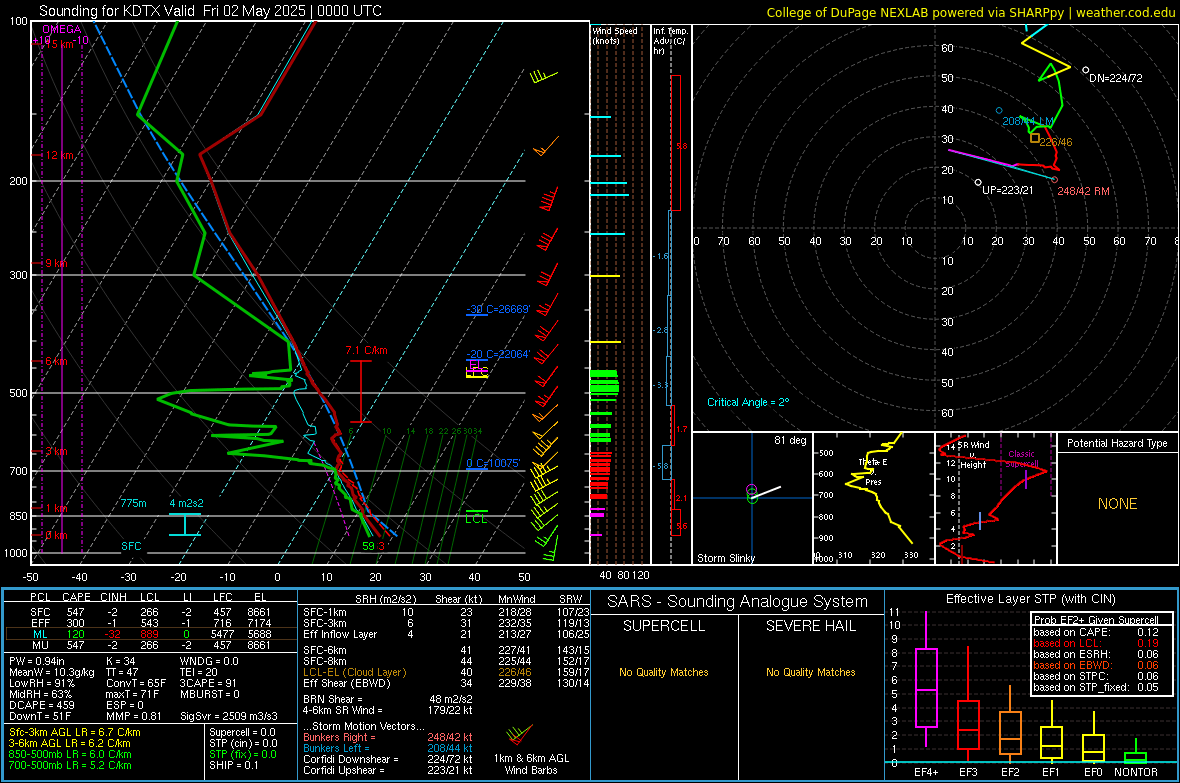Viewport: 1180px width, 783px height.
Task: Click the Corfidi Downshear = 224/72 kt line
Action: pyautogui.click(x=388, y=759)
